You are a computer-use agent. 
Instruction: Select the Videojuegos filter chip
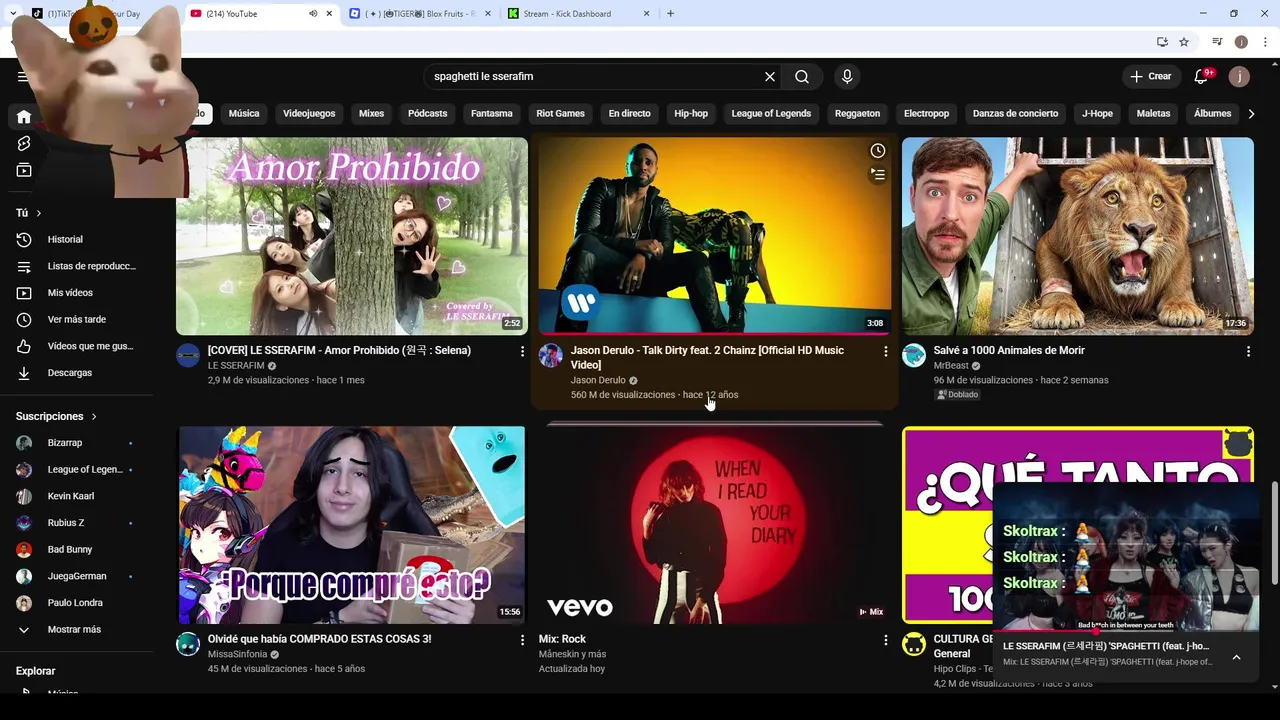[x=309, y=114]
